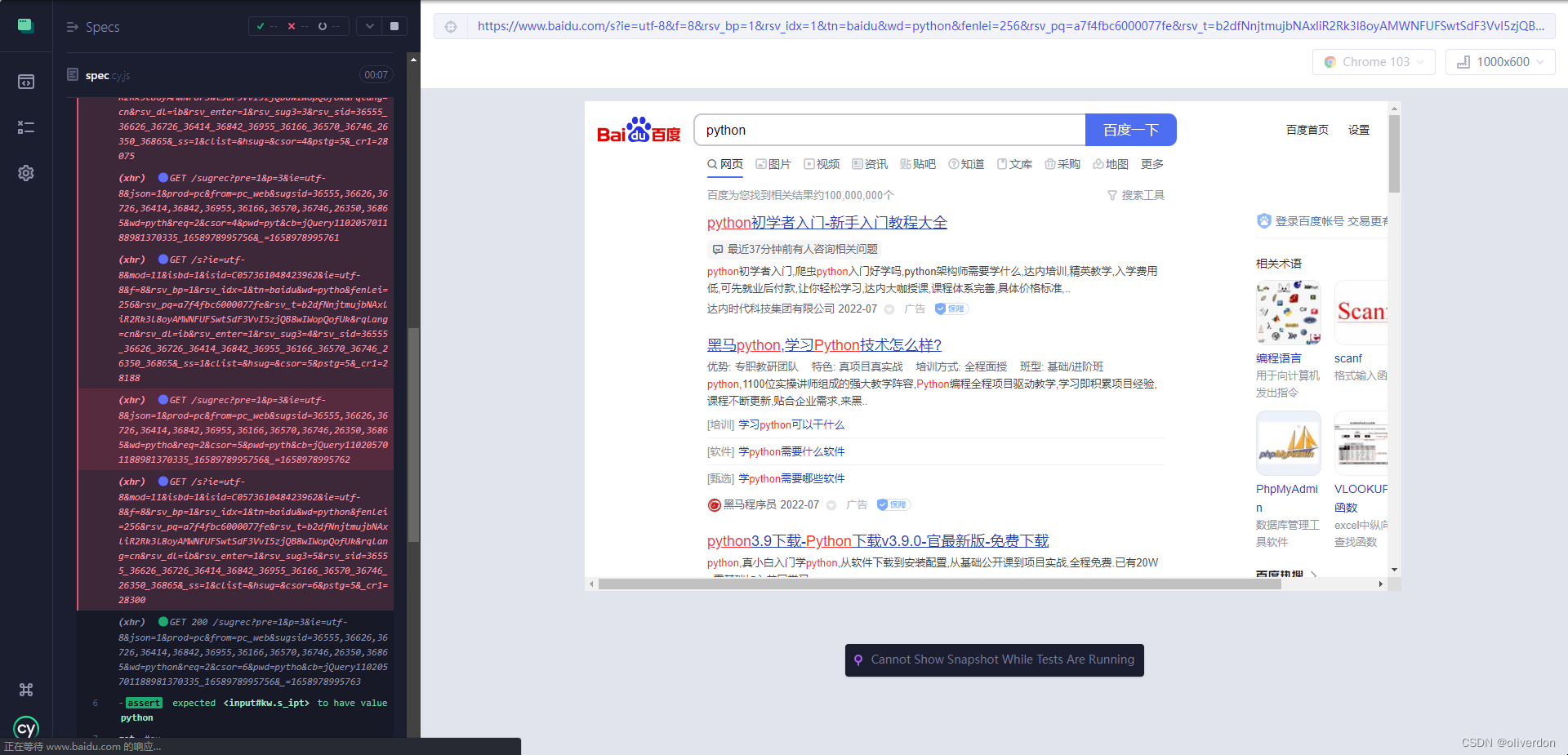Click the 黑马程序员 source icon
Viewport: 1568px width, 755px height.
click(x=714, y=504)
